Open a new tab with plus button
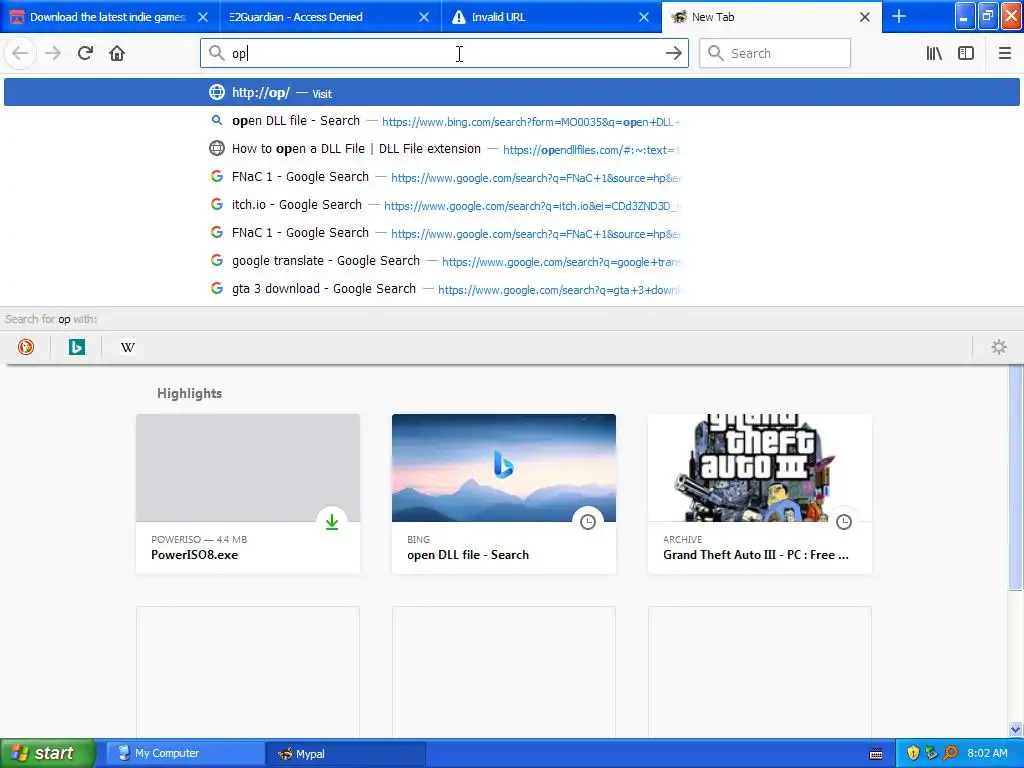Screen dimensions: 1024x768 point(899,16)
